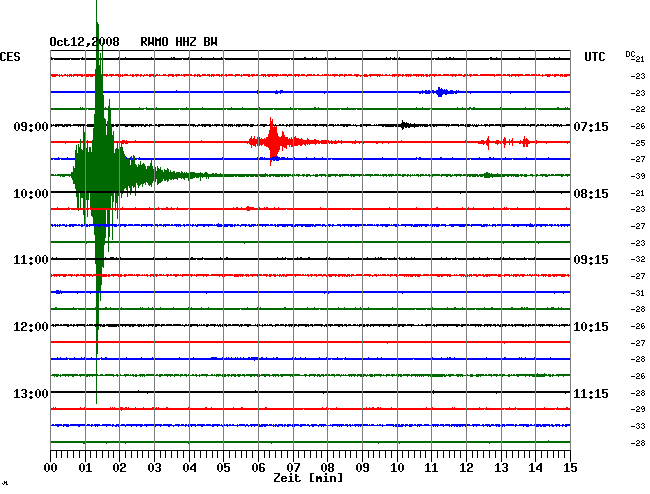The height and width of the screenshot is (494, 650).
Task: Click minute "07" on the time axis
Action: 293,468
